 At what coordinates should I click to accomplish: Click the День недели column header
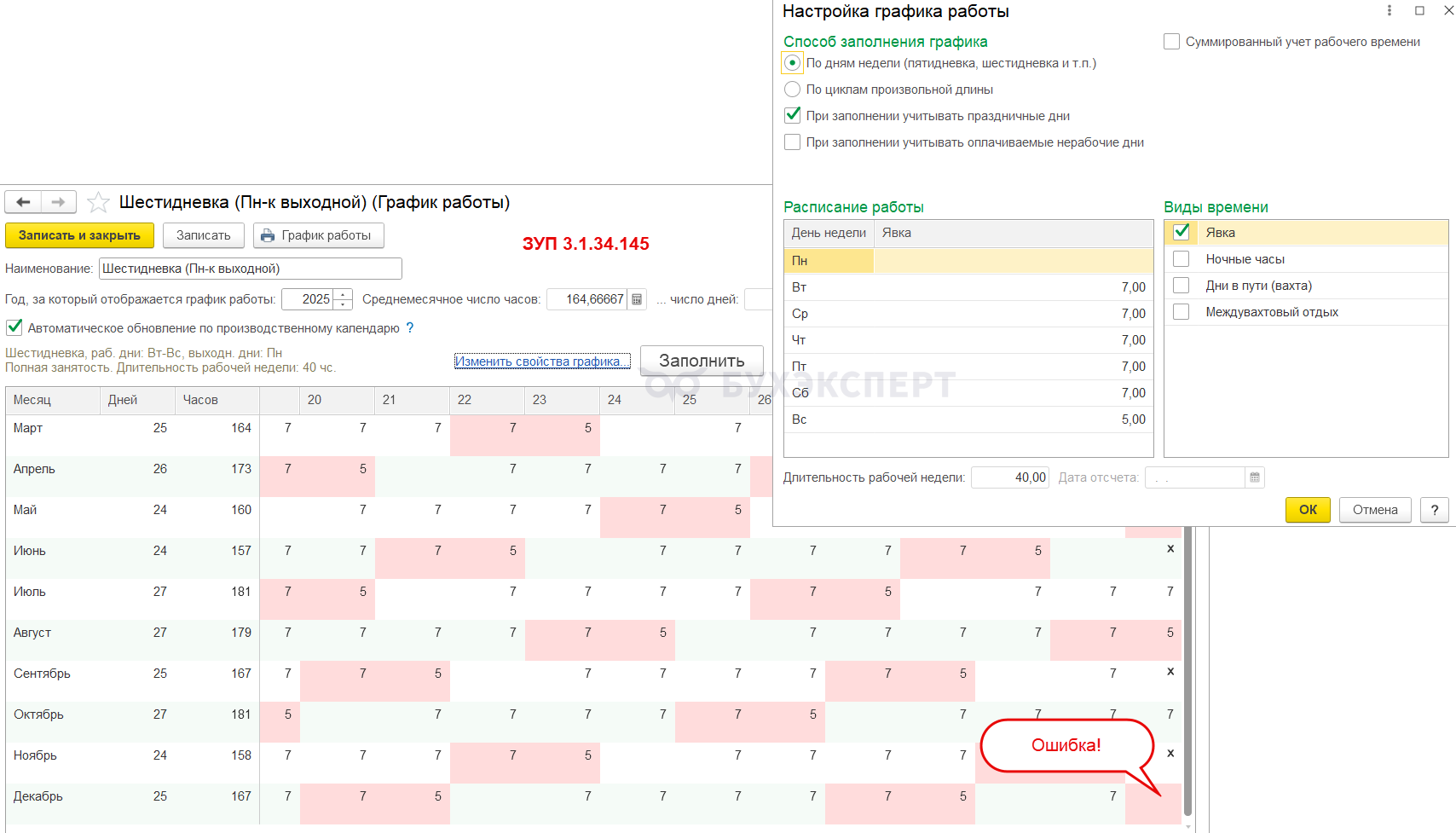[x=828, y=233]
